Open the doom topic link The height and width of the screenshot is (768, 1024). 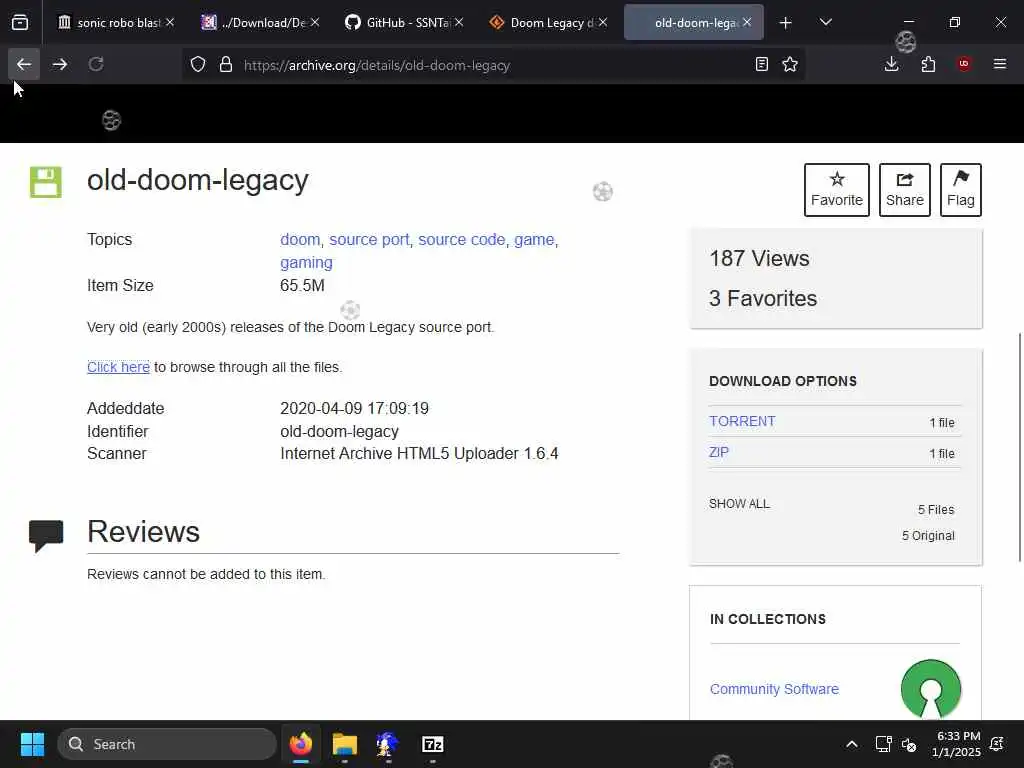click(300, 240)
